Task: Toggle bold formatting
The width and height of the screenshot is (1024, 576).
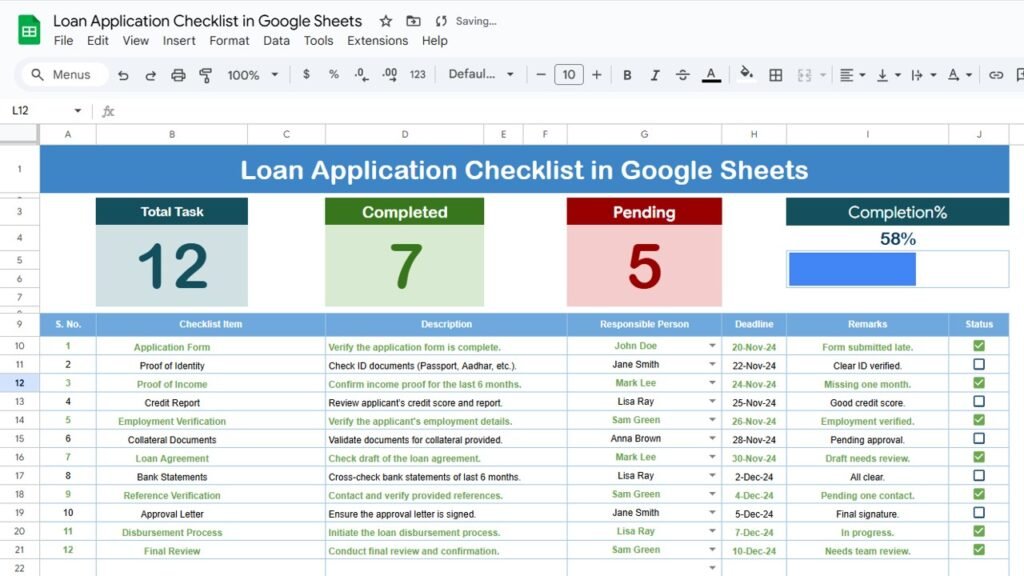Action: click(x=626, y=74)
